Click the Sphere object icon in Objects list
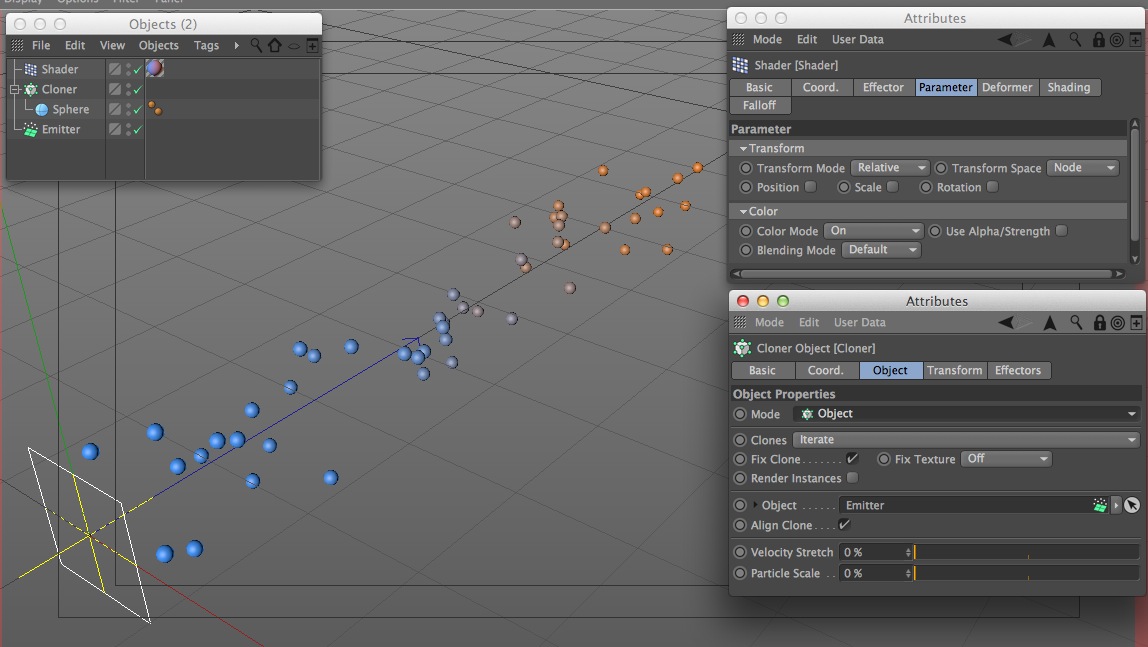The image size is (1148, 647). (42, 109)
